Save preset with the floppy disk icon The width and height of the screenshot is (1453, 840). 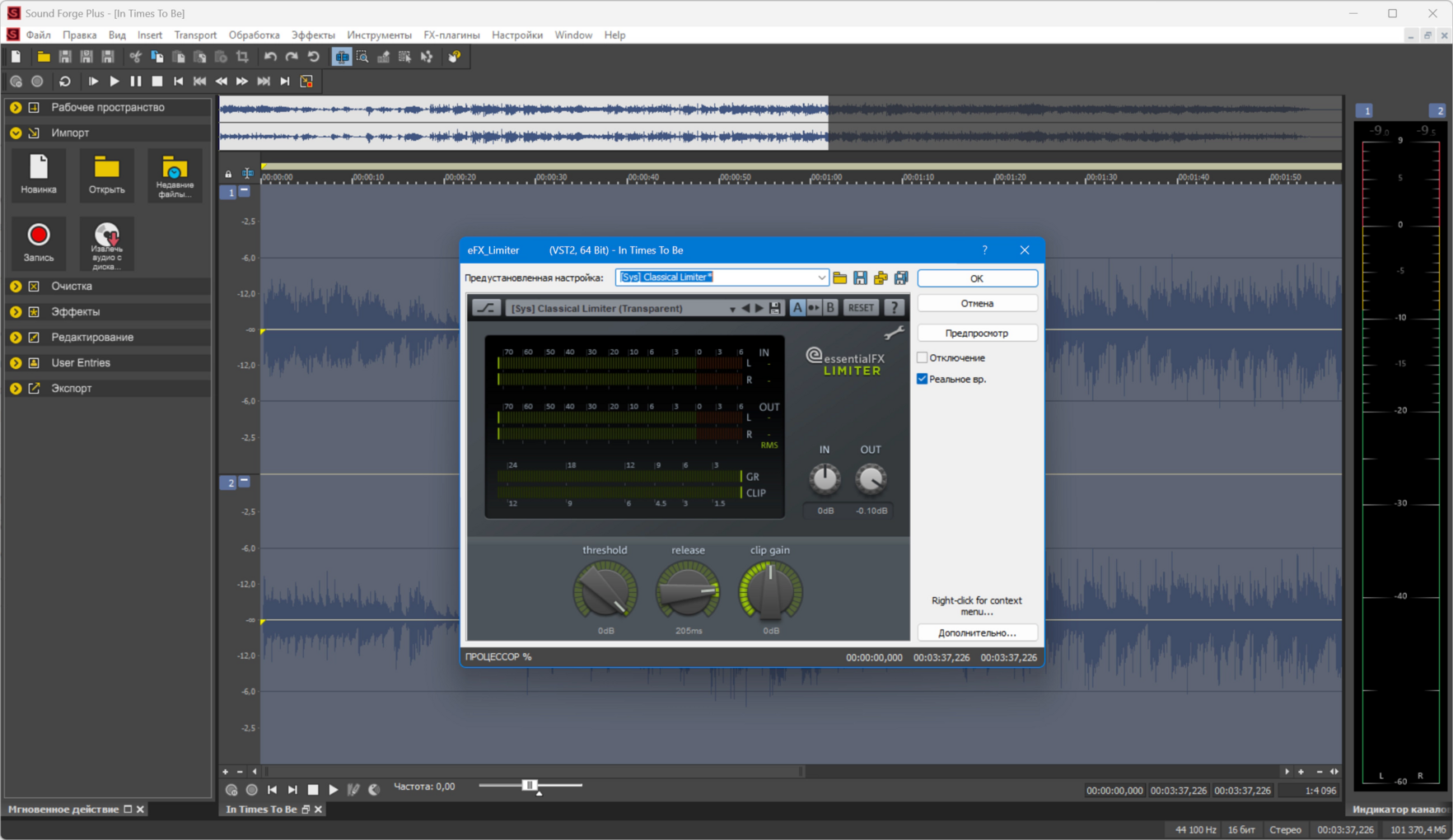pos(861,278)
